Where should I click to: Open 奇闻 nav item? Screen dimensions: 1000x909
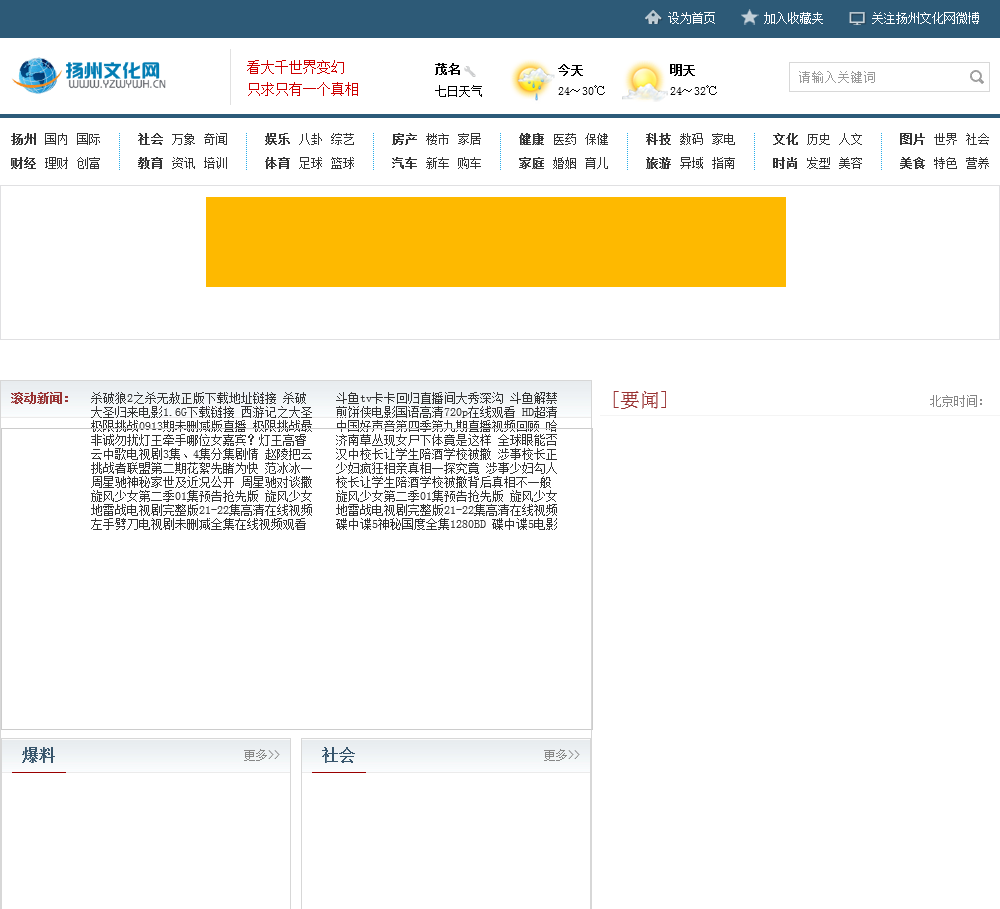(x=216, y=139)
